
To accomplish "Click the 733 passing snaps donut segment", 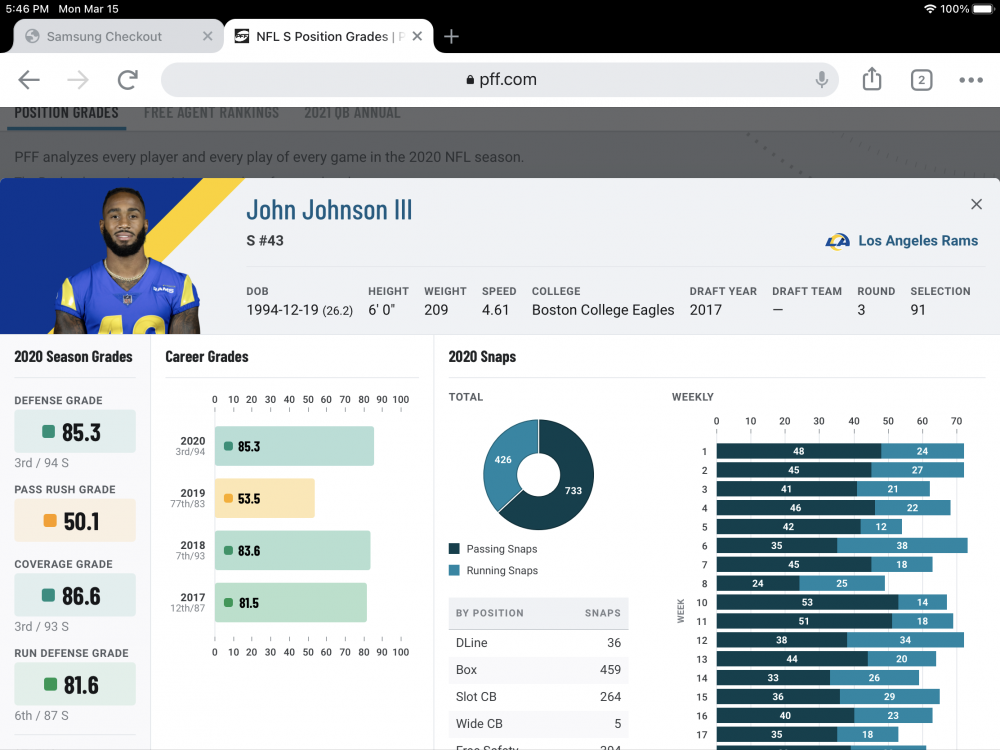I will (x=573, y=490).
